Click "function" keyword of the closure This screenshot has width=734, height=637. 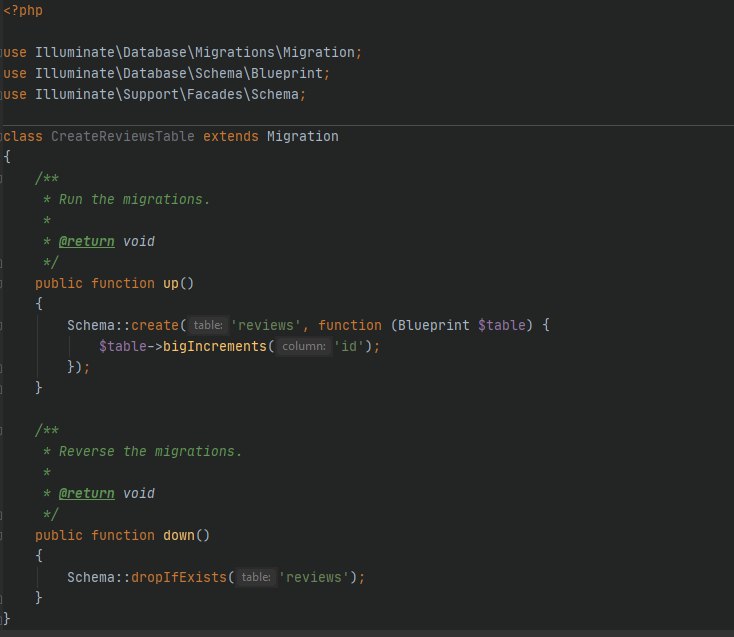point(350,325)
